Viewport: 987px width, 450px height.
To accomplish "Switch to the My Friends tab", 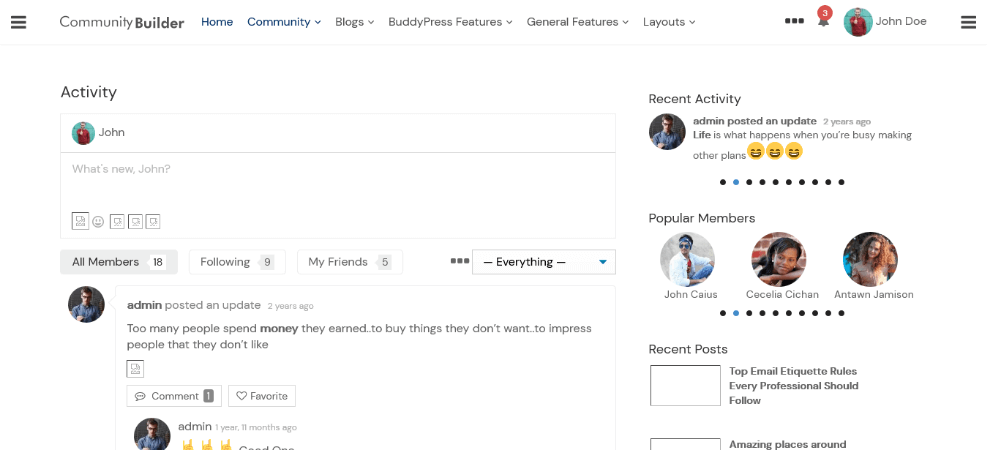I will [349, 262].
